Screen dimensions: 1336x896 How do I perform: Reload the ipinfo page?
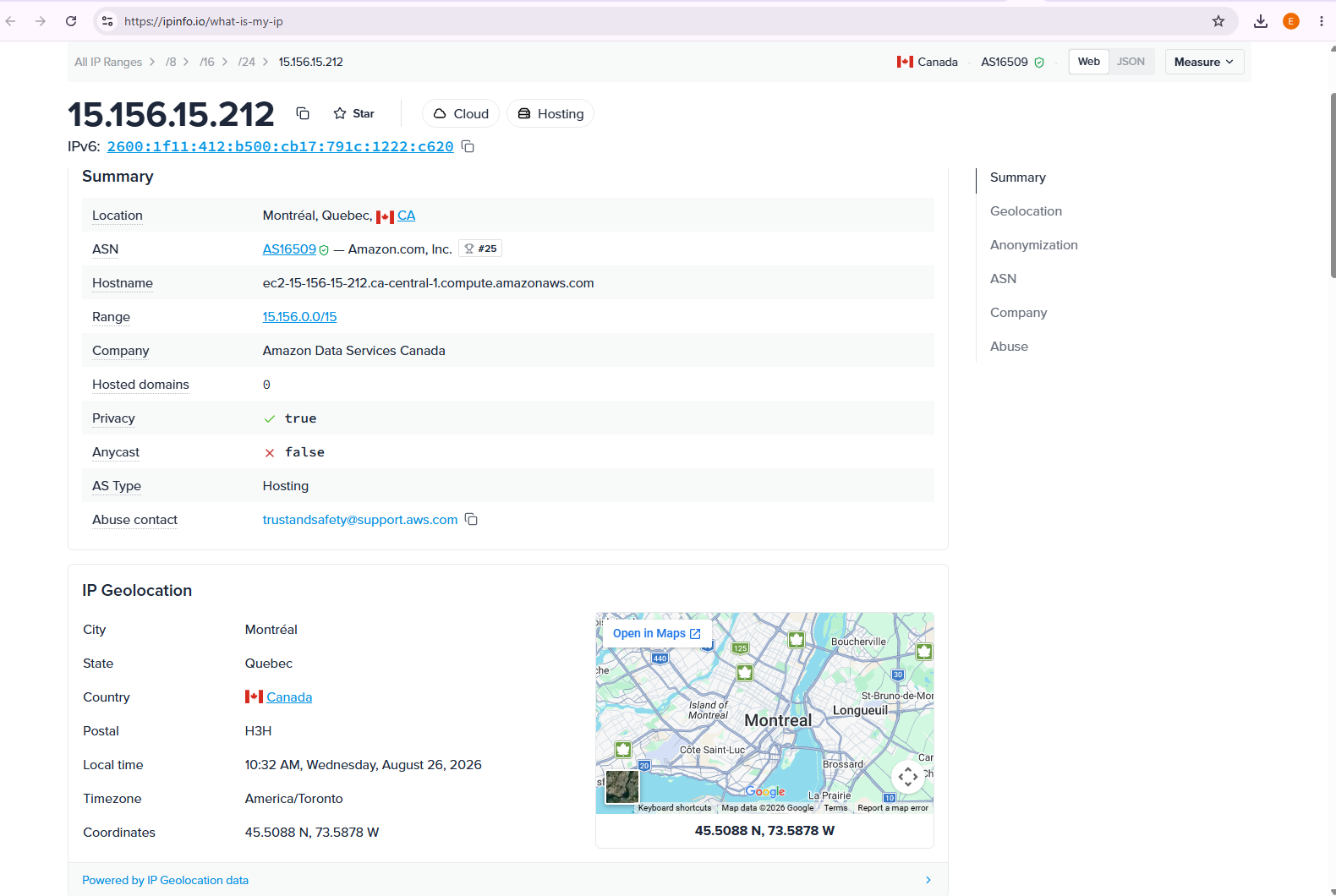pos(71,21)
